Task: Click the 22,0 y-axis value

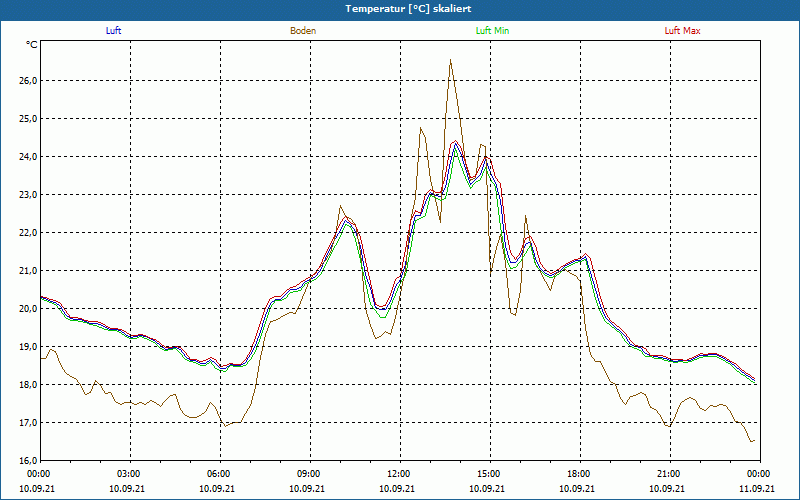Action: click(28, 233)
